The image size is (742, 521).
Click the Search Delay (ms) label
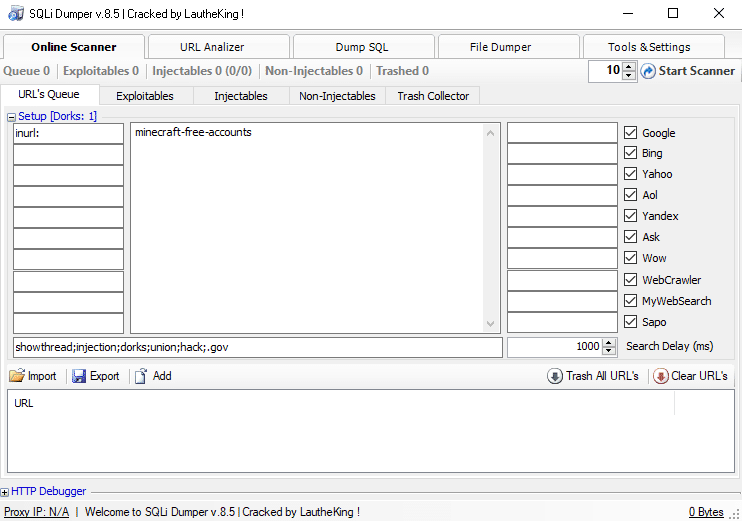(670, 346)
